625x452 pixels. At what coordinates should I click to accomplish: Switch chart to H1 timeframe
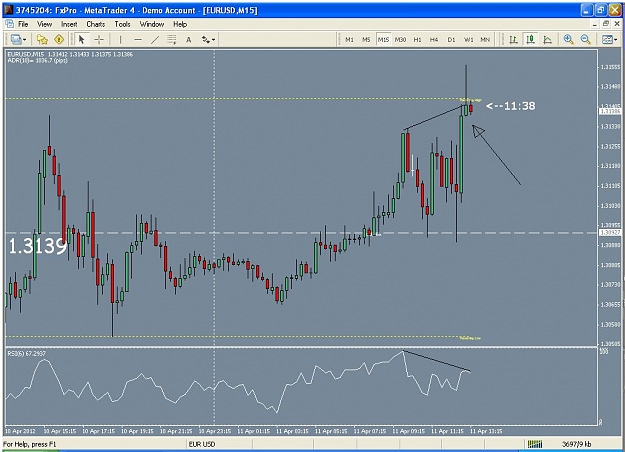[417, 39]
